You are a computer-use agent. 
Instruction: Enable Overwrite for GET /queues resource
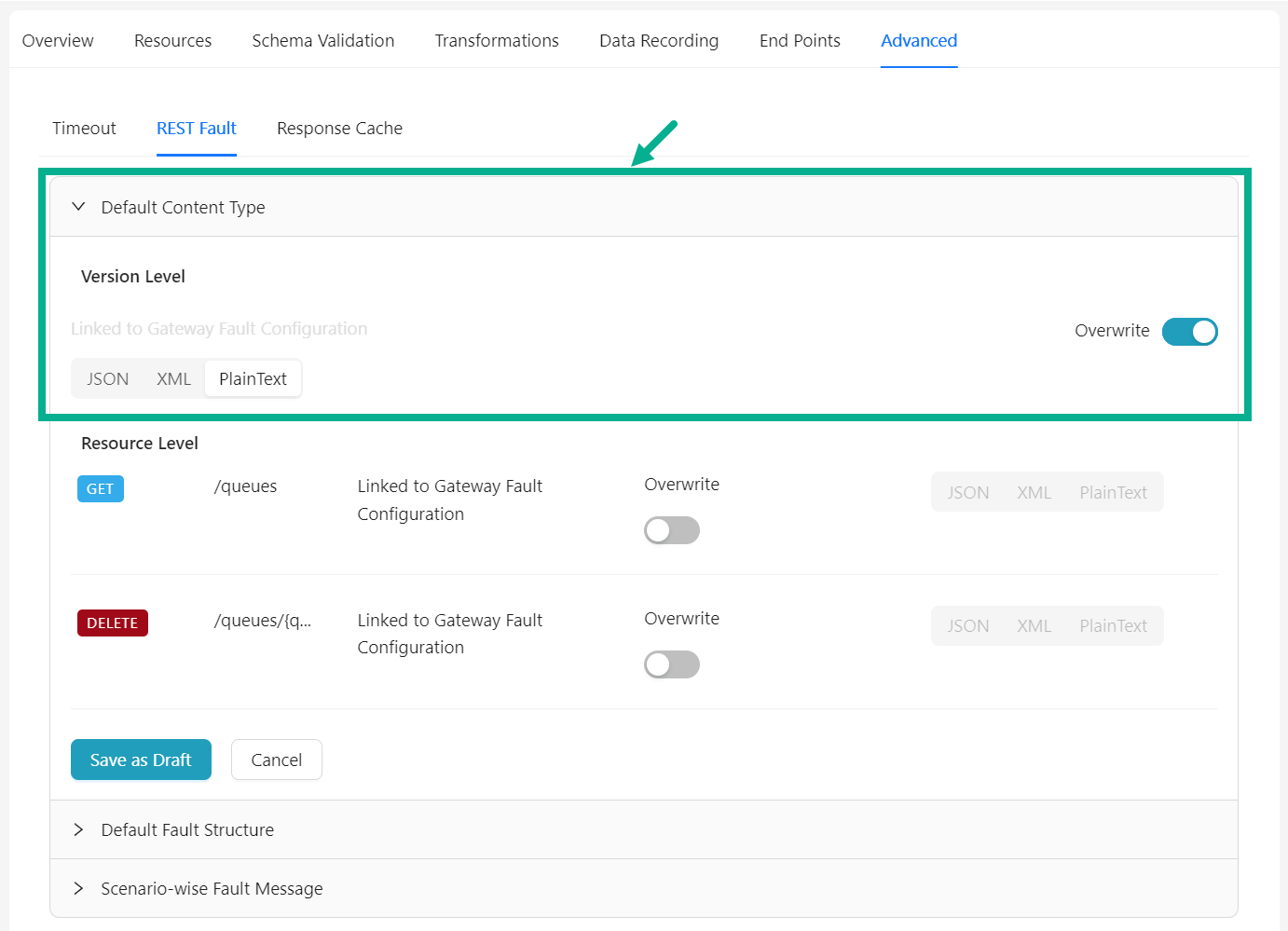671,530
